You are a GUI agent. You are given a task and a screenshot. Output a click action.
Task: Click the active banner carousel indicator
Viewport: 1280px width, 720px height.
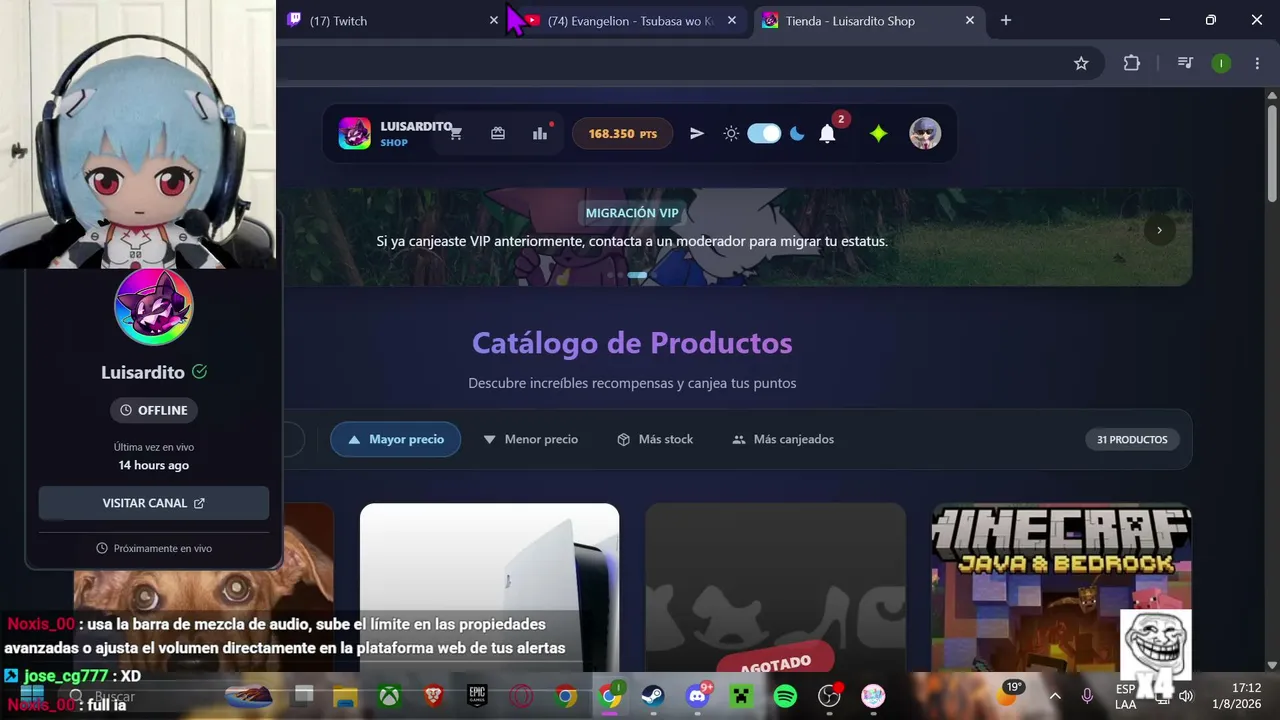coord(637,275)
